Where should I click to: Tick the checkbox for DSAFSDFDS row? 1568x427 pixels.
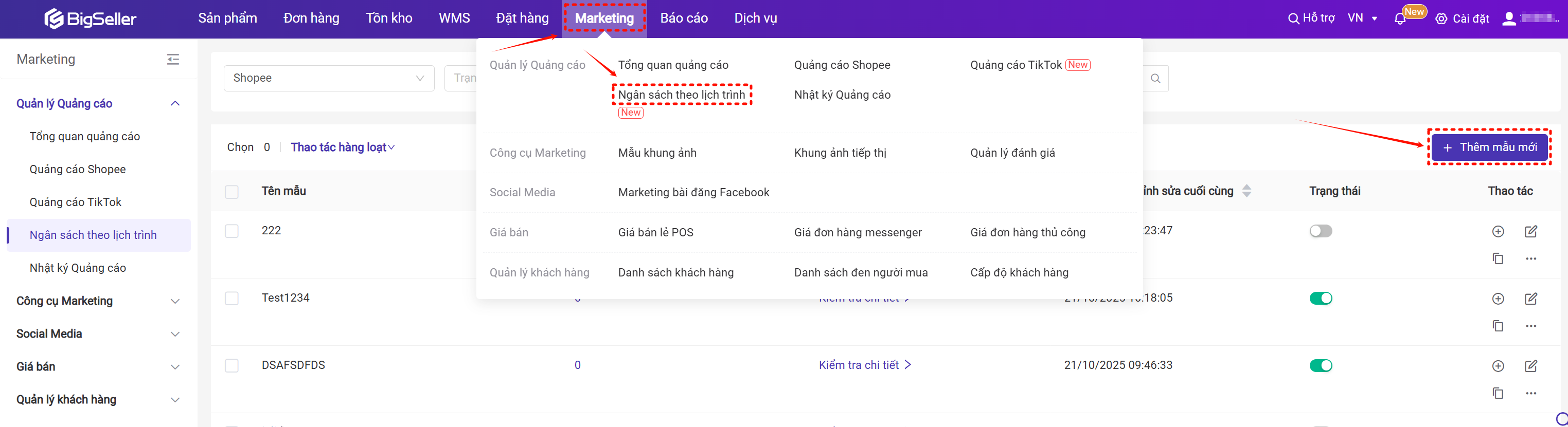point(231,365)
